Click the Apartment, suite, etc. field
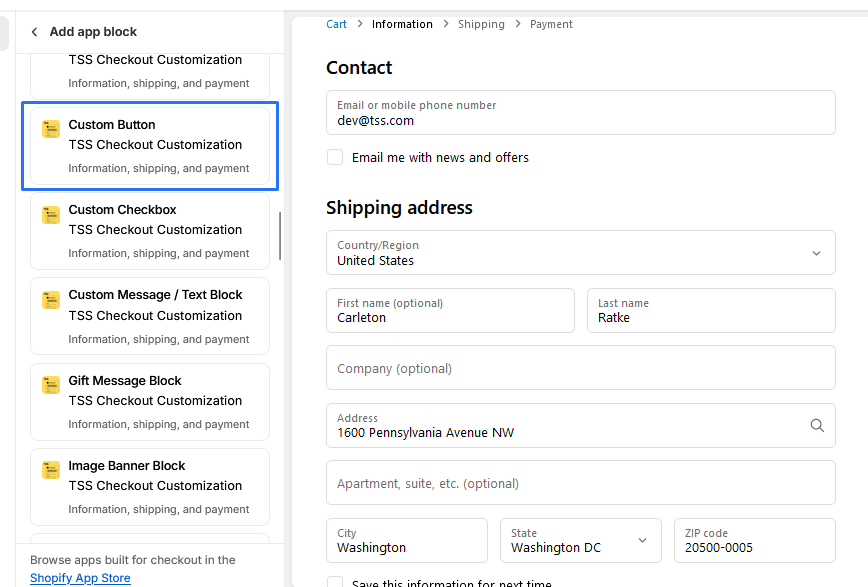This screenshot has height=587, width=868. click(x=580, y=483)
